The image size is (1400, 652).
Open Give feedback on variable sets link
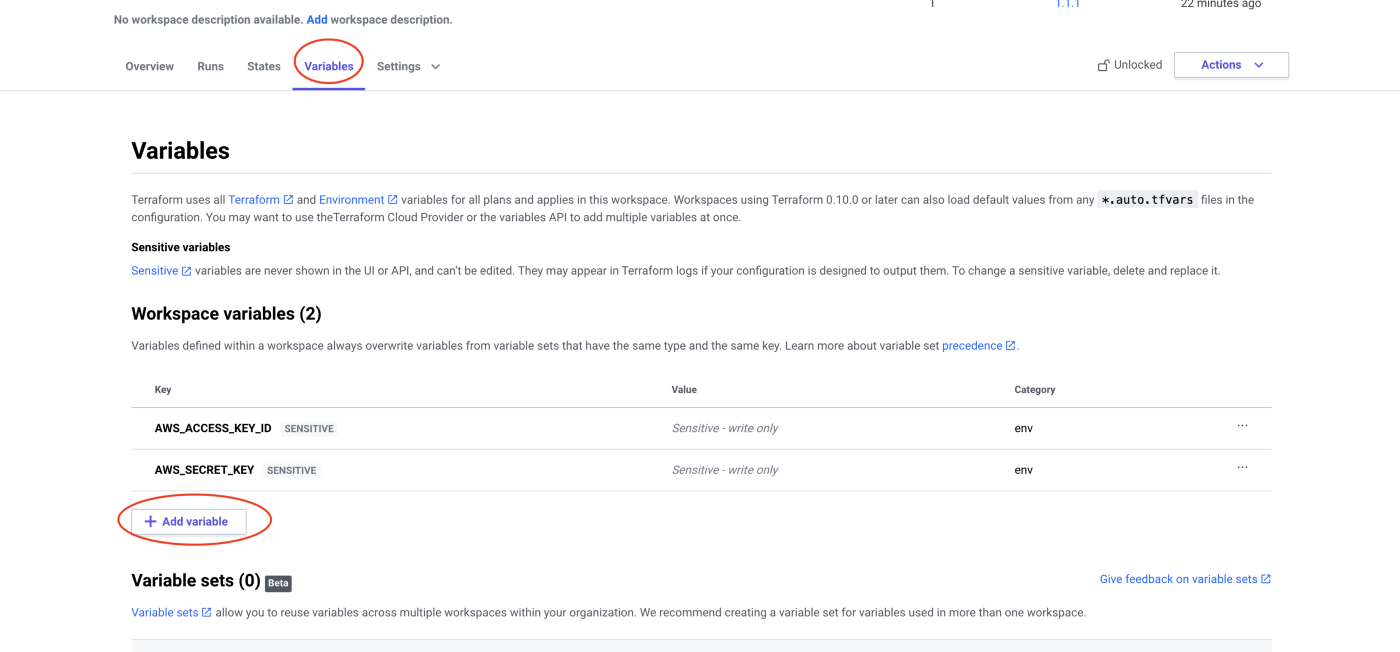tap(1185, 579)
